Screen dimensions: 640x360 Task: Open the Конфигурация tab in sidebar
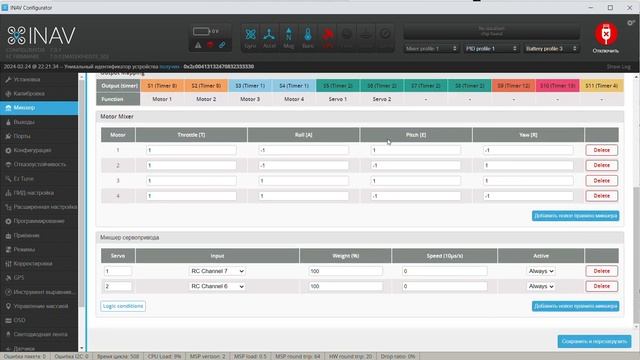tap(39, 150)
